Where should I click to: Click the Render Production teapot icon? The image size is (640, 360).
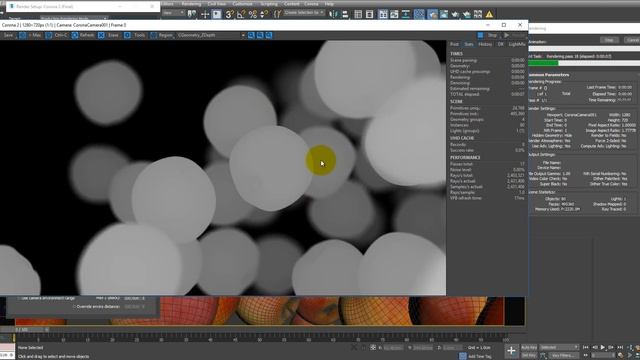pos(455,14)
